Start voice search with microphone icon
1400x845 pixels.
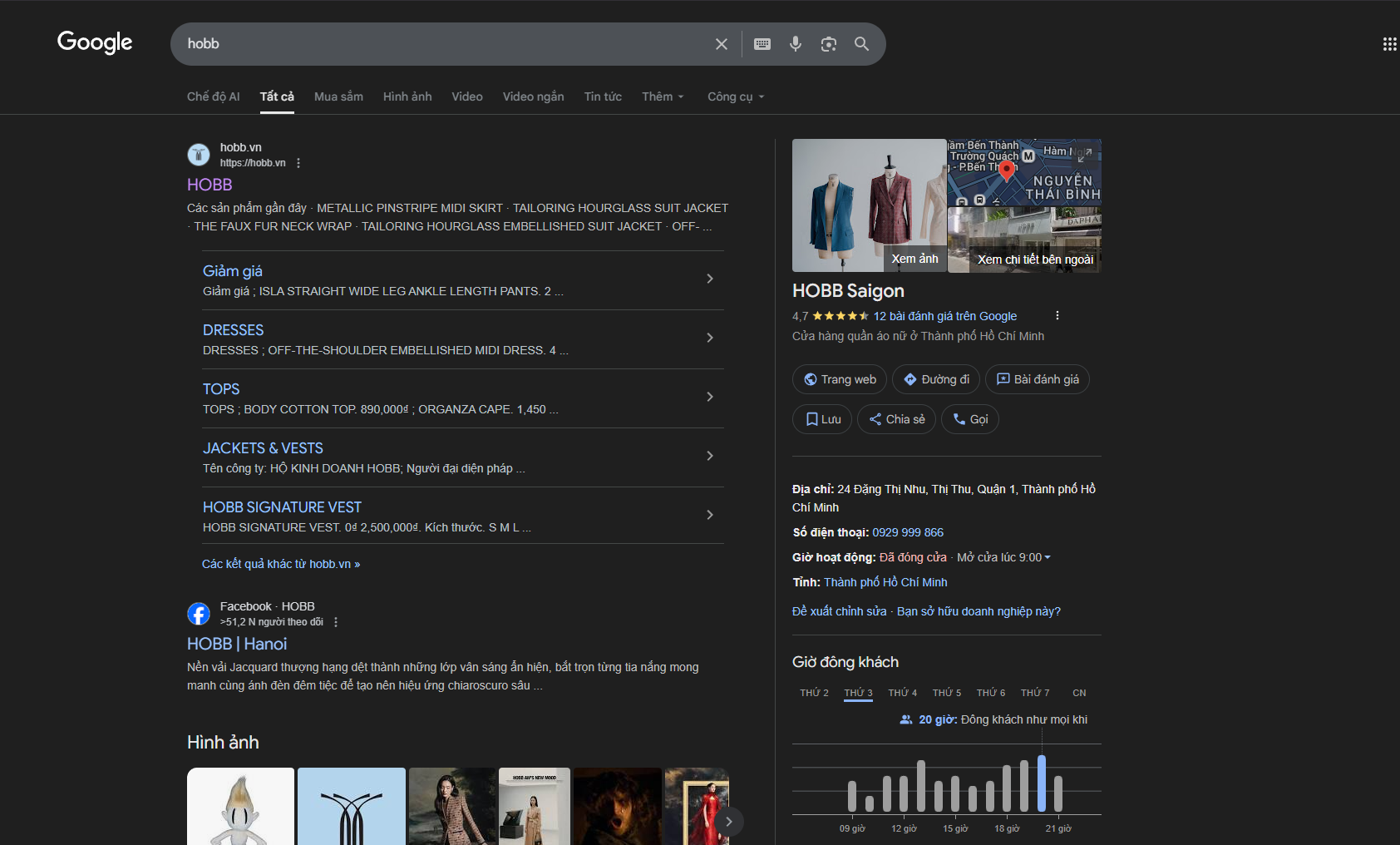click(795, 44)
